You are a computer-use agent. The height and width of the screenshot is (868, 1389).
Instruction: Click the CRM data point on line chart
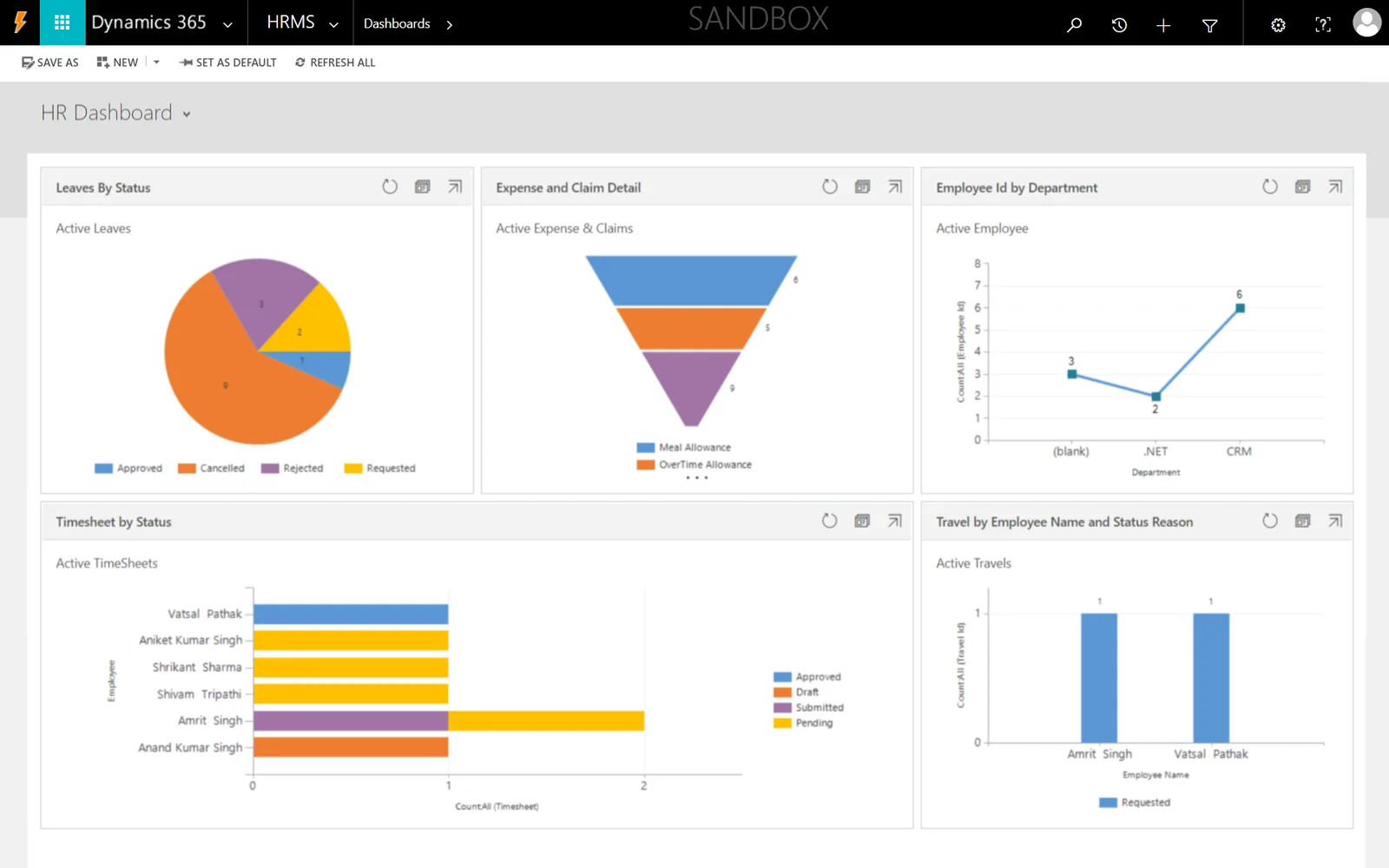click(x=1240, y=308)
